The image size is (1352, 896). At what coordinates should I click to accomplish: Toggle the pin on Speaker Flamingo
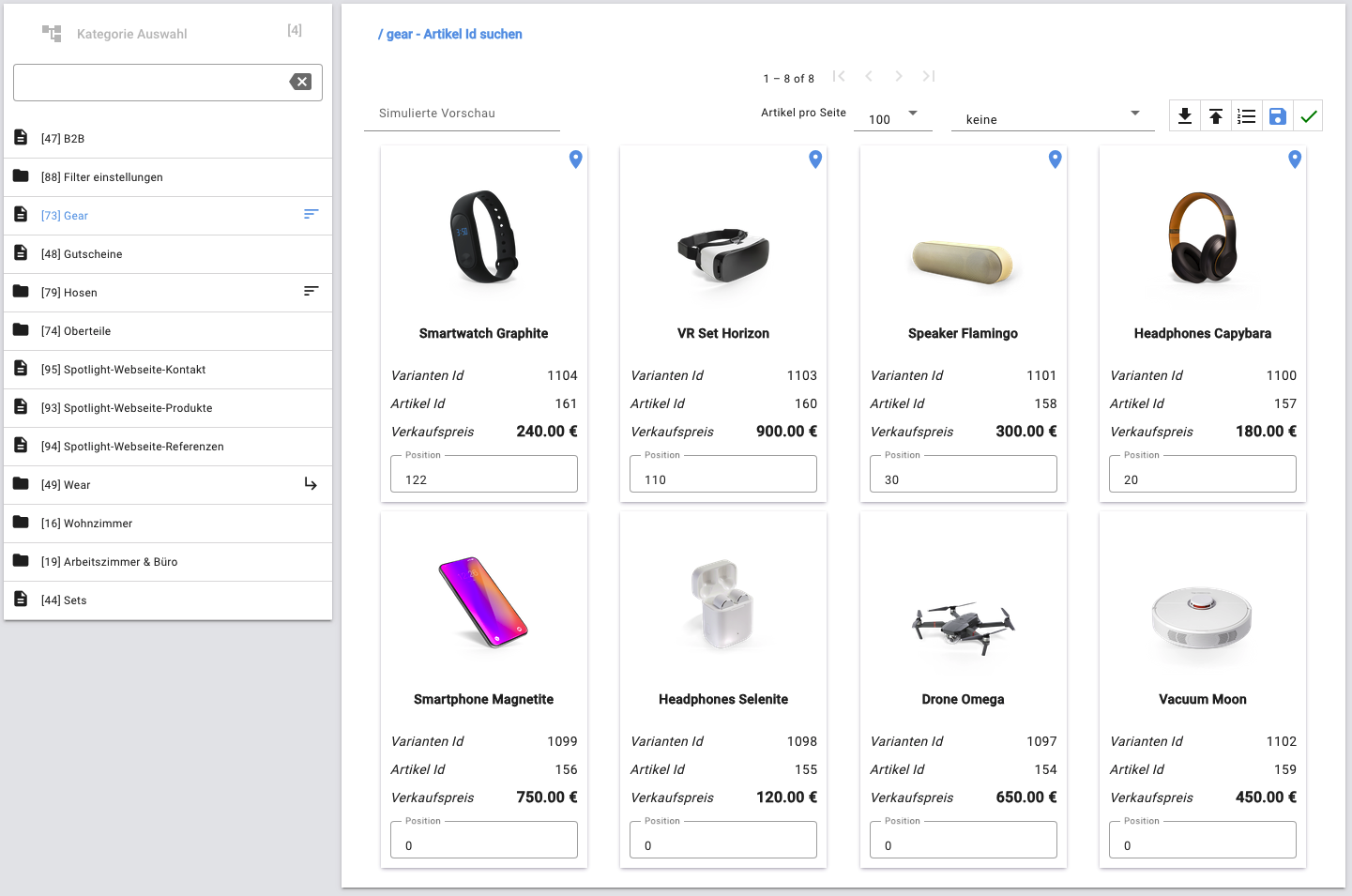click(1056, 159)
